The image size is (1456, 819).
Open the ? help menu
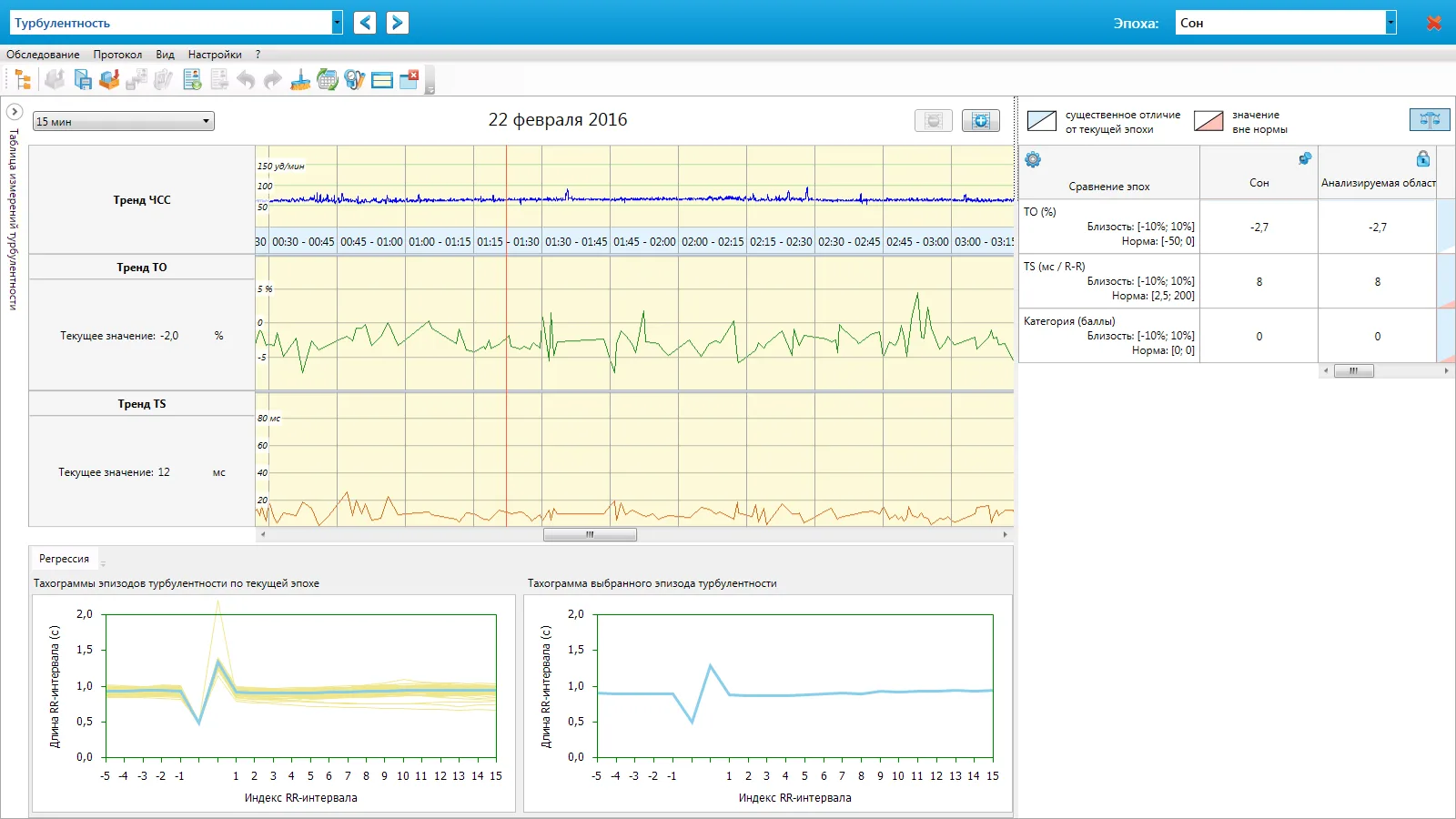[258, 55]
